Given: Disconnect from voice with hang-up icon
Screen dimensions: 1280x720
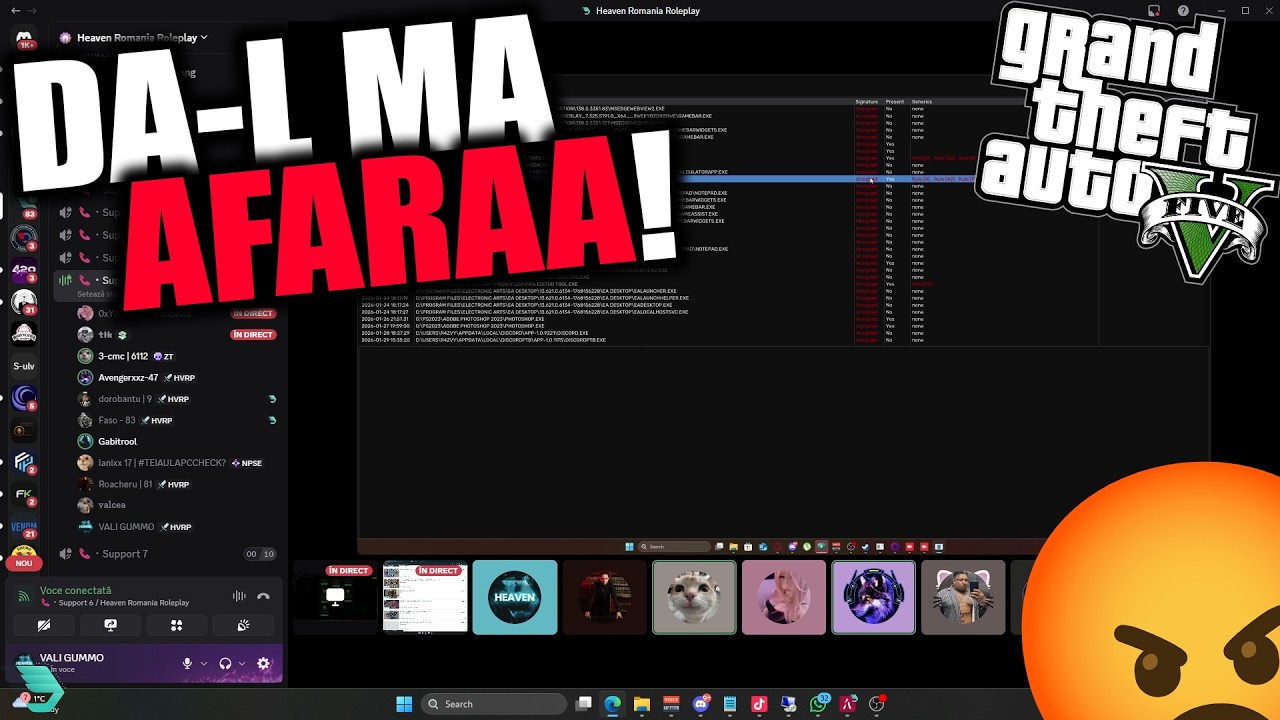Looking at the screenshot, I should coord(263,596).
